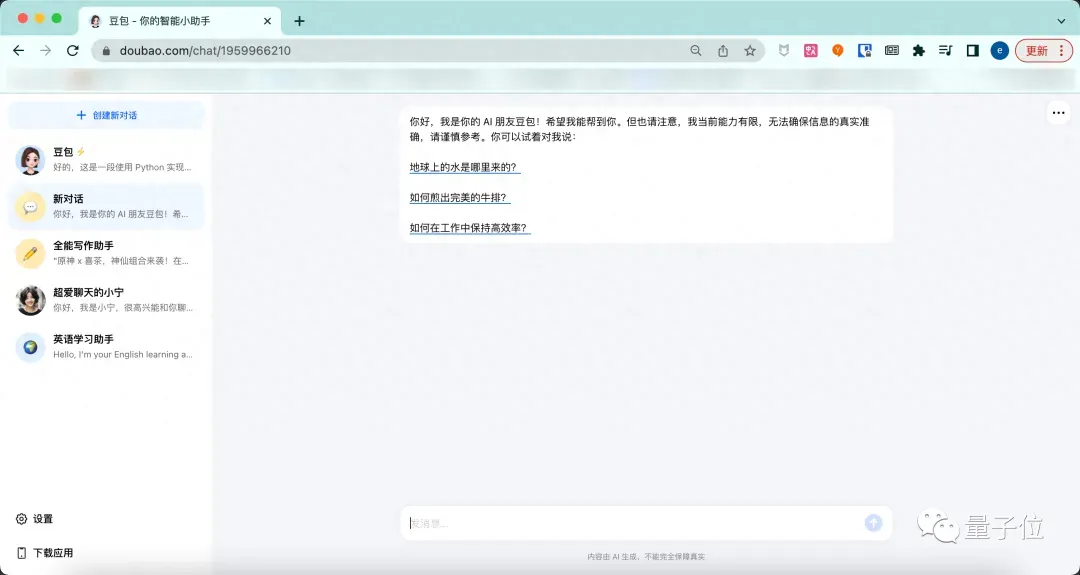Select the 豆包 - 你的智能小助手 tab
This screenshot has width=1080, height=575.
click(x=180, y=21)
